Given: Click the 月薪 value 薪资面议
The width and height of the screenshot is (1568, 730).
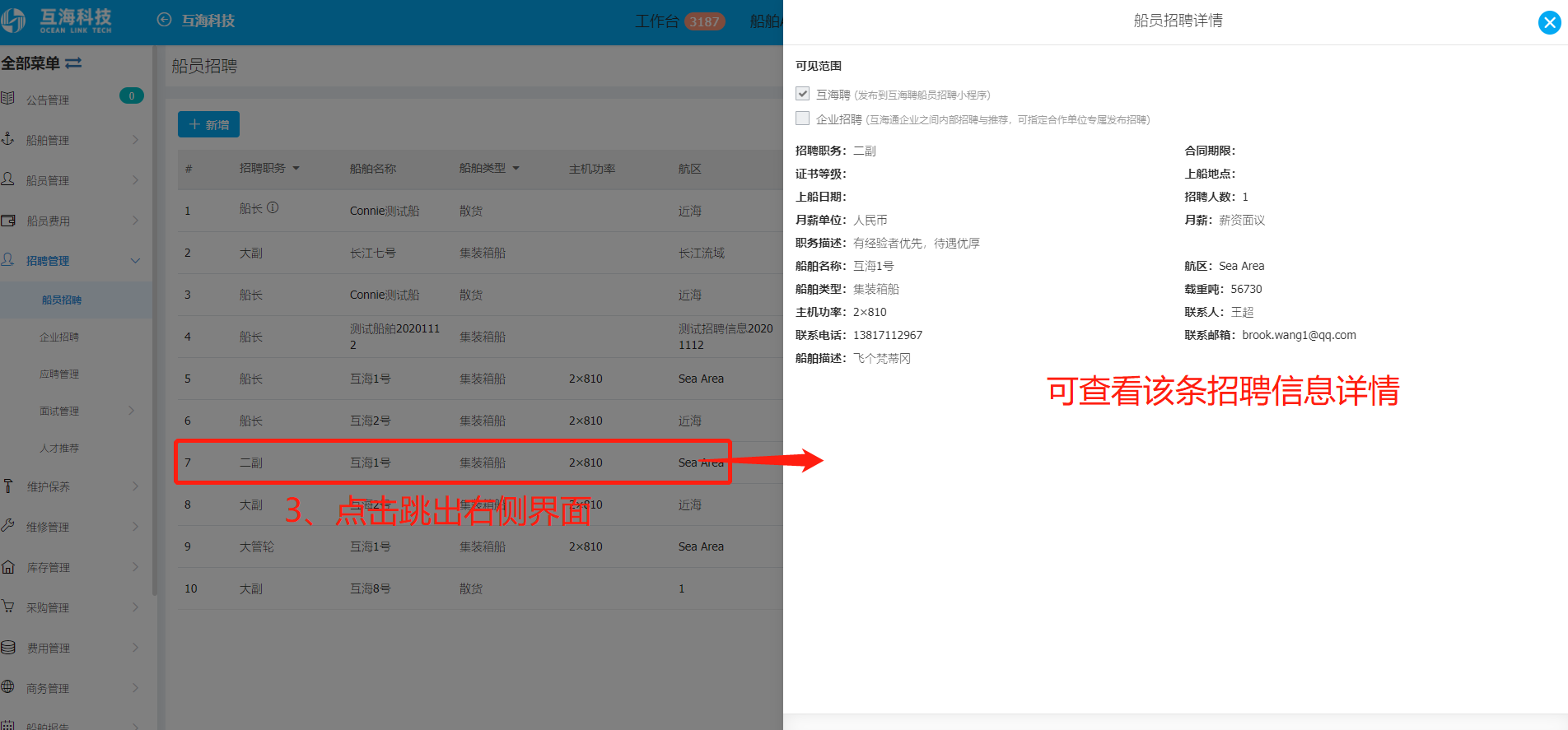Looking at the screenshot, I should pos(1242,220).
